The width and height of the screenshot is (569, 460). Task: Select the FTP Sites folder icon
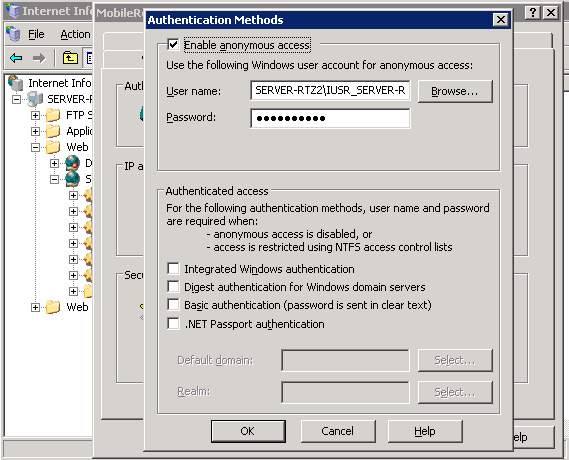53,115
